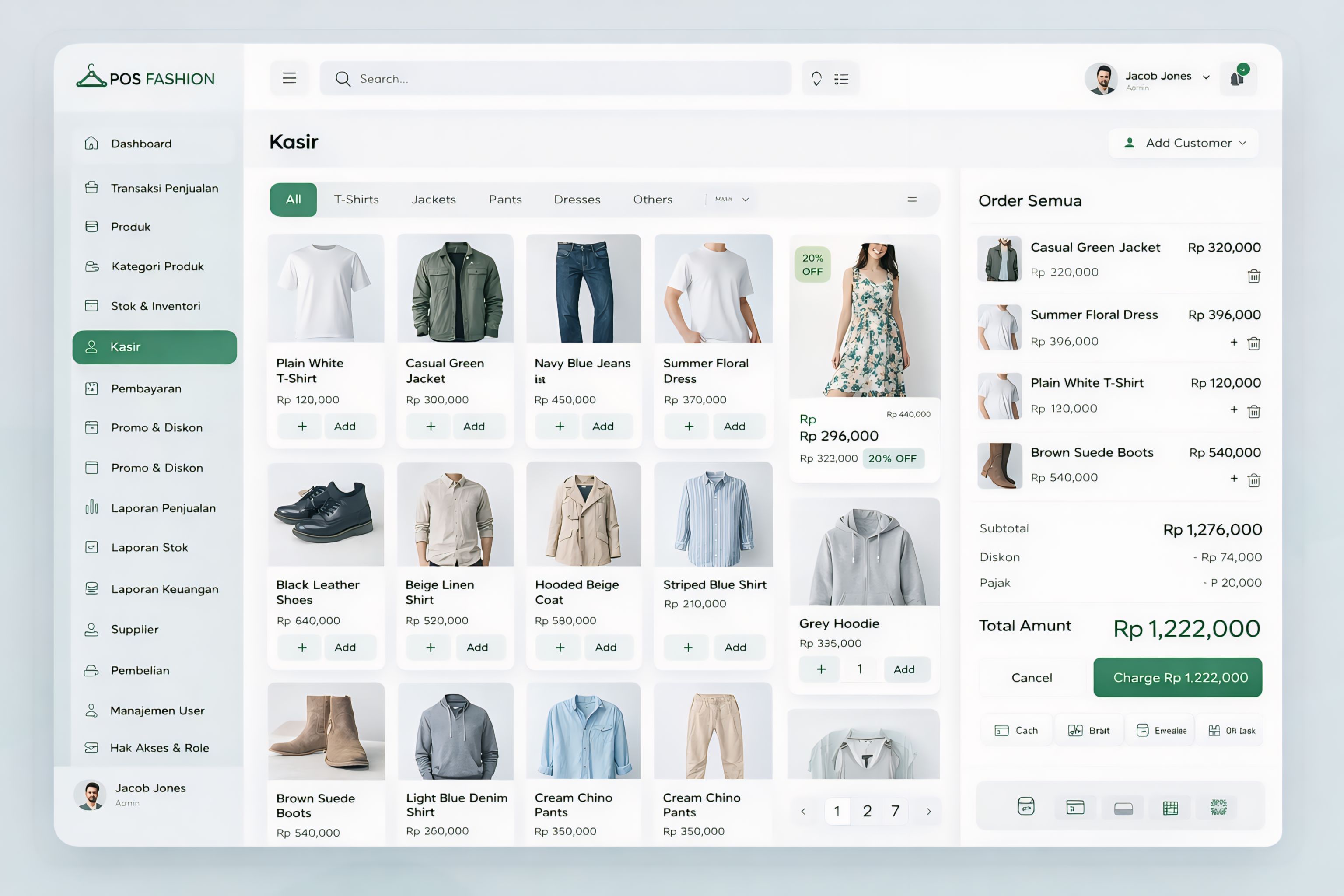Click the grid table icon in bottom bar
This screenshot has width=1344, height=896.
tap(1170, 808)
